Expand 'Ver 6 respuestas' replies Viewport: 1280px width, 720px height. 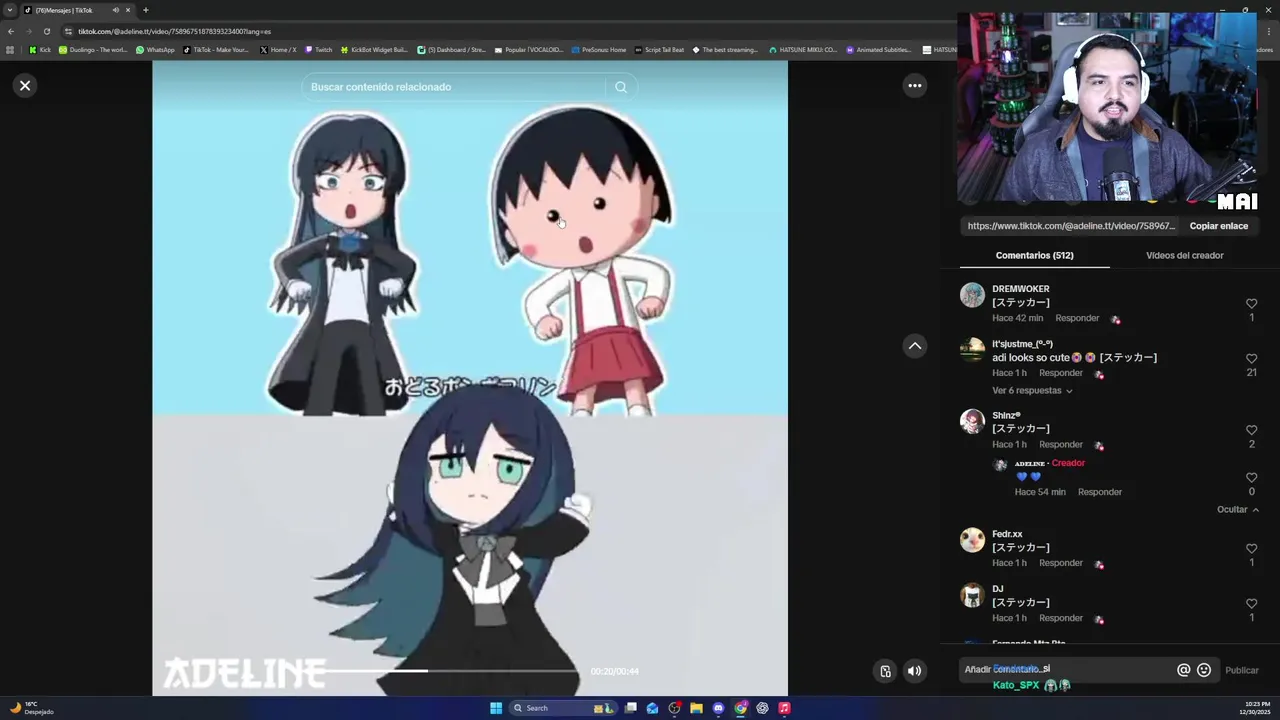[x=1032, y=391]
